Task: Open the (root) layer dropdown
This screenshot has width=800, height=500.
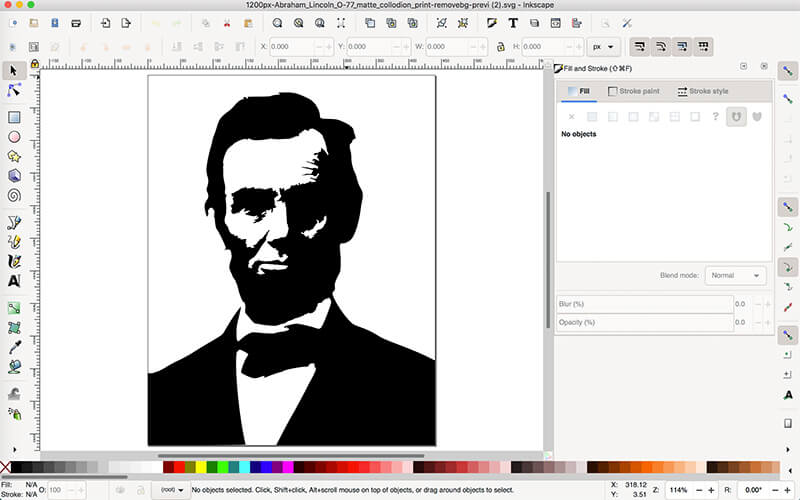Action: click(171, 490)
